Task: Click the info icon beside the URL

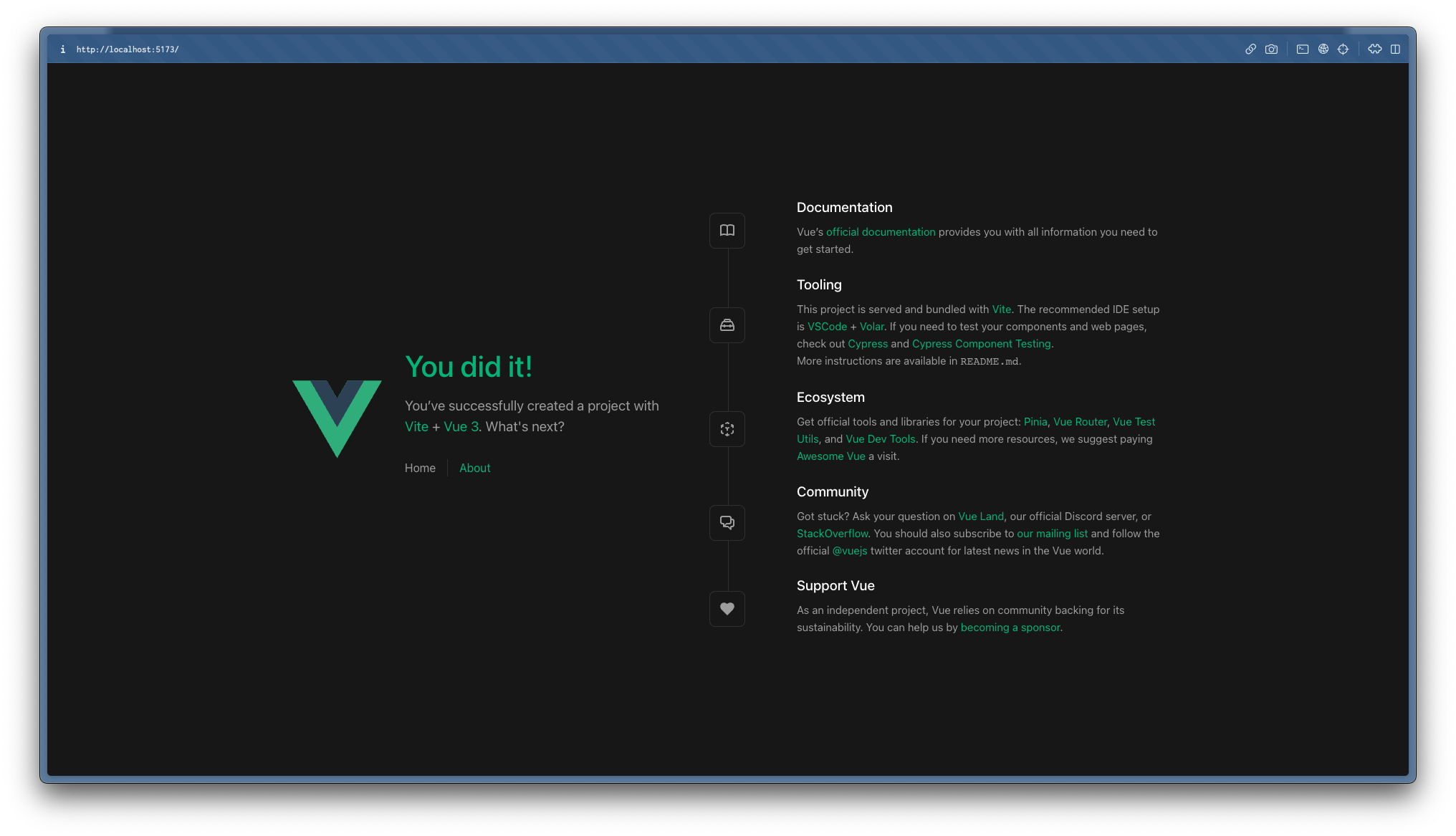Action: pyautogui.click(x=63, y=49)
